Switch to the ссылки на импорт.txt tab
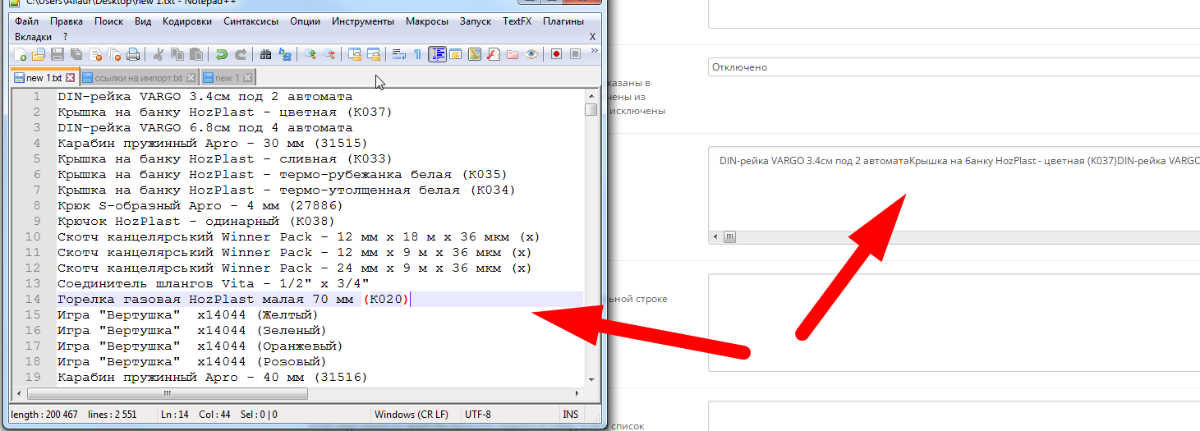Screen dimensions: 1200x431 coord(138,77)
